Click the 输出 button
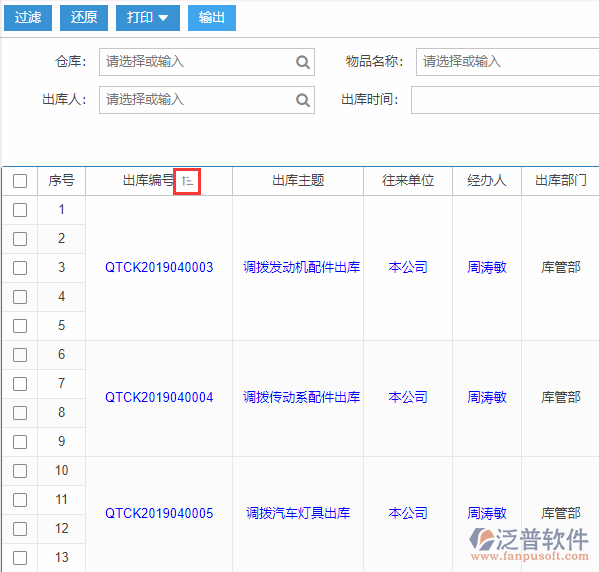599x572 pixels. [x=212, y=18]
